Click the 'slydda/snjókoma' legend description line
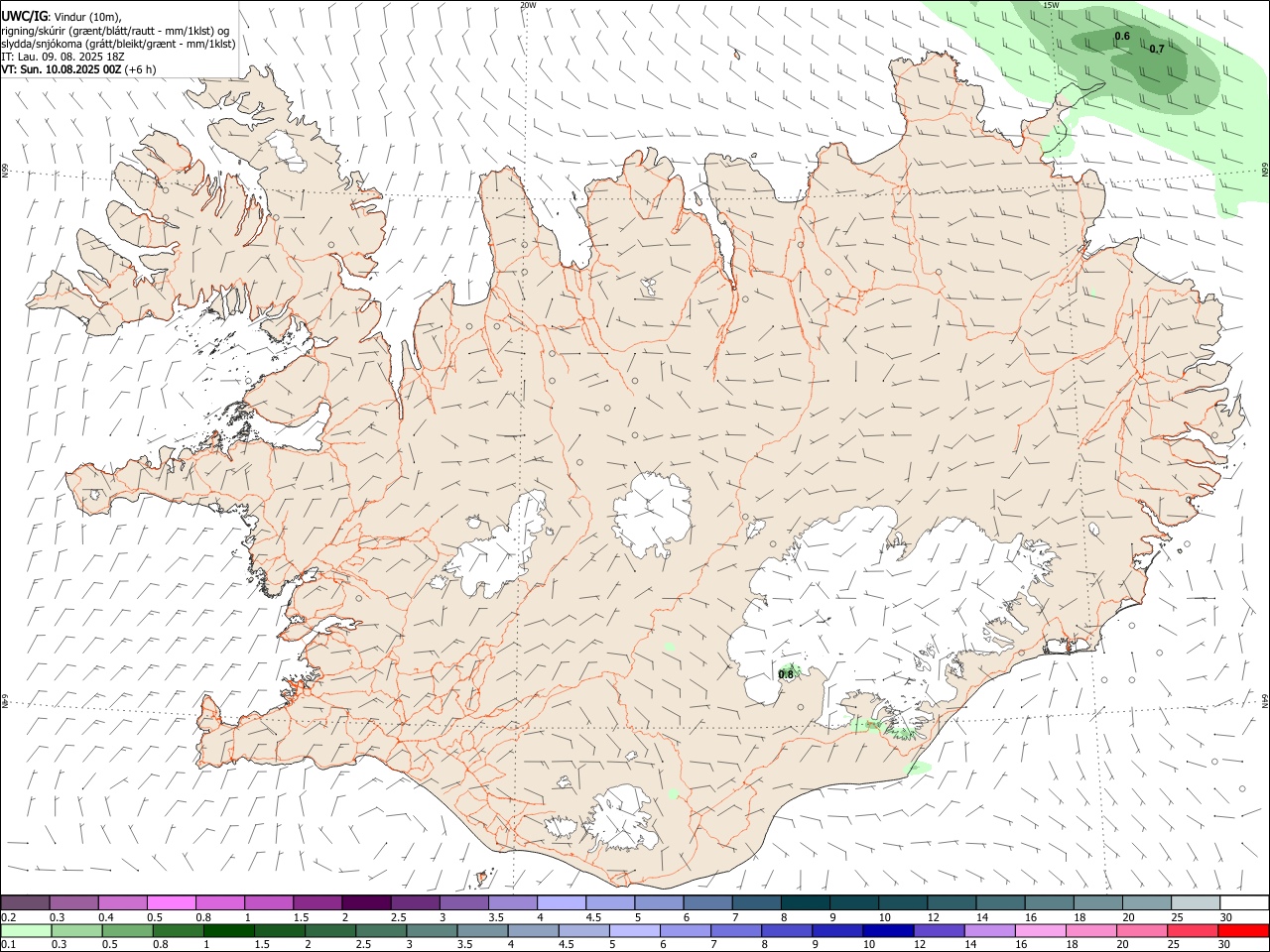Image resolution: width=1270 pixels, height=952 pixels. click(x=118, y=44)
